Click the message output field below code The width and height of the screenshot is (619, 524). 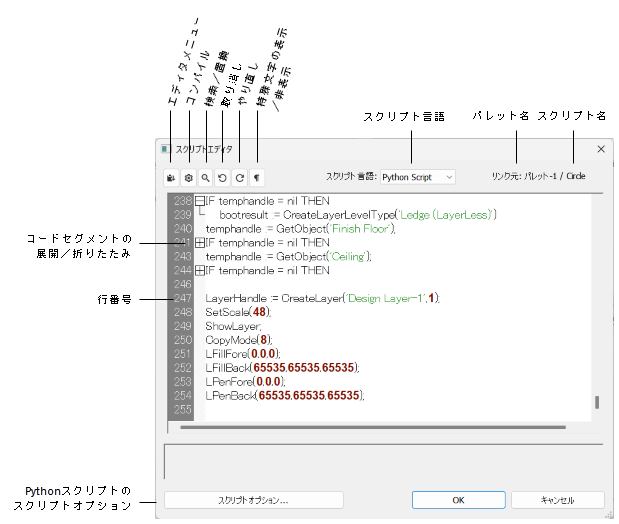pyautogui.click(x=382, y=460)
